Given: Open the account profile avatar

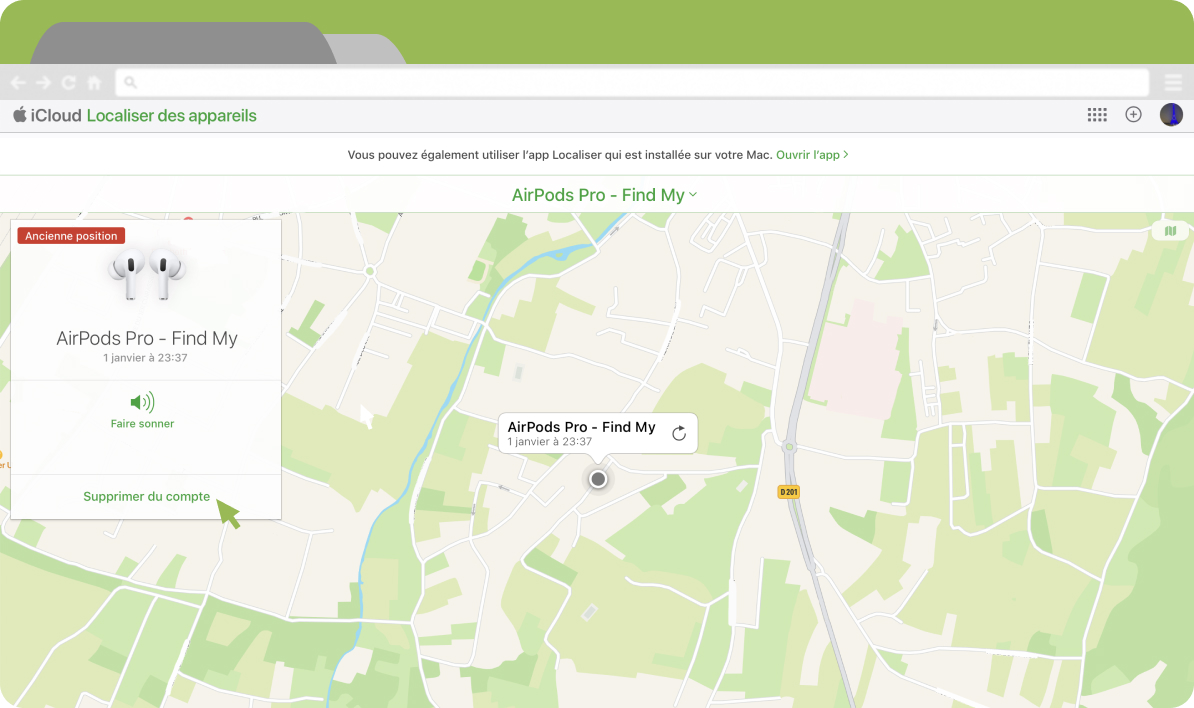Looking at the screenshot, I should click(1170, 114).
